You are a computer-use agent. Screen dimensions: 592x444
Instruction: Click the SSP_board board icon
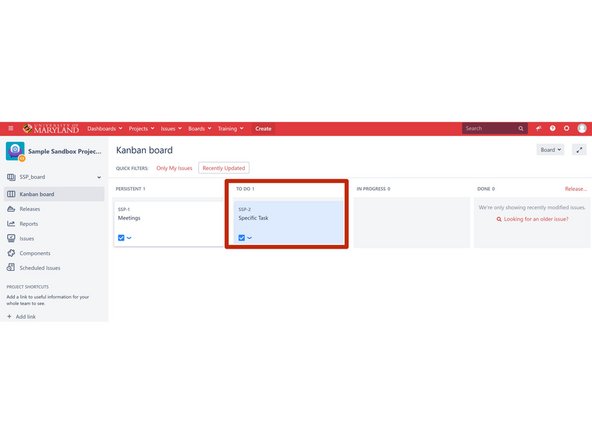pos(11,177)
